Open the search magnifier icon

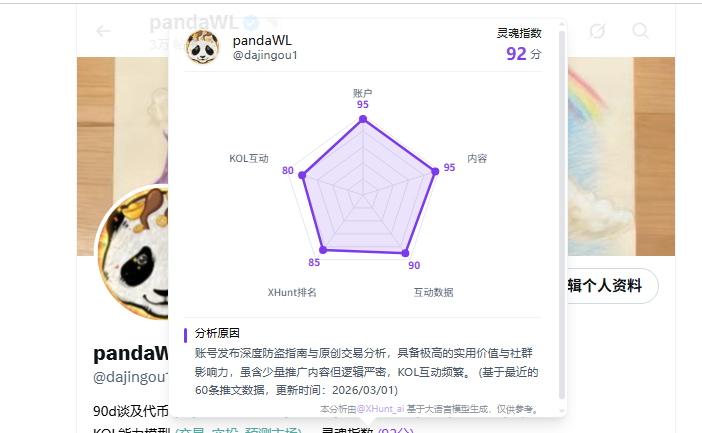[640, 31]
